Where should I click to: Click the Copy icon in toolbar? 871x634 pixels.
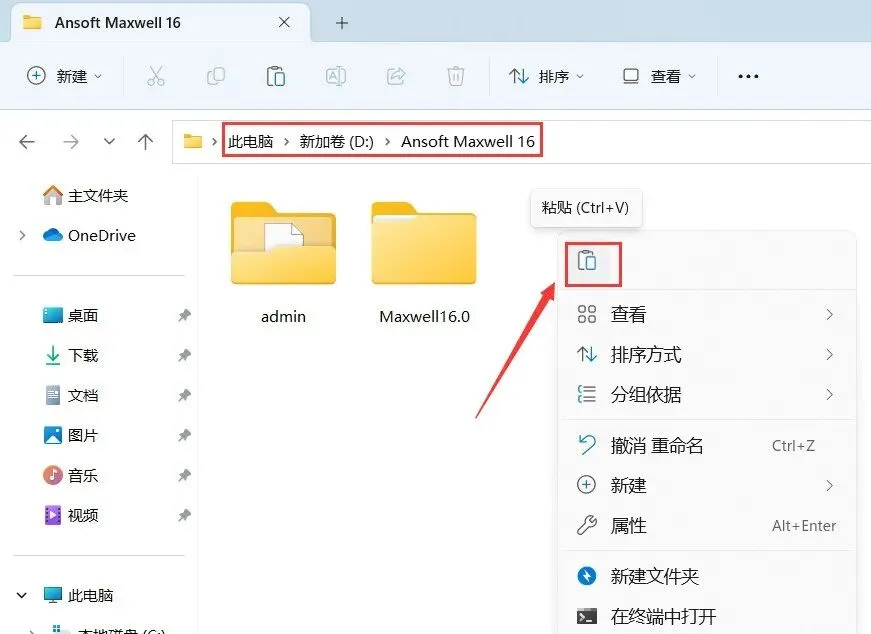(216, 76)
